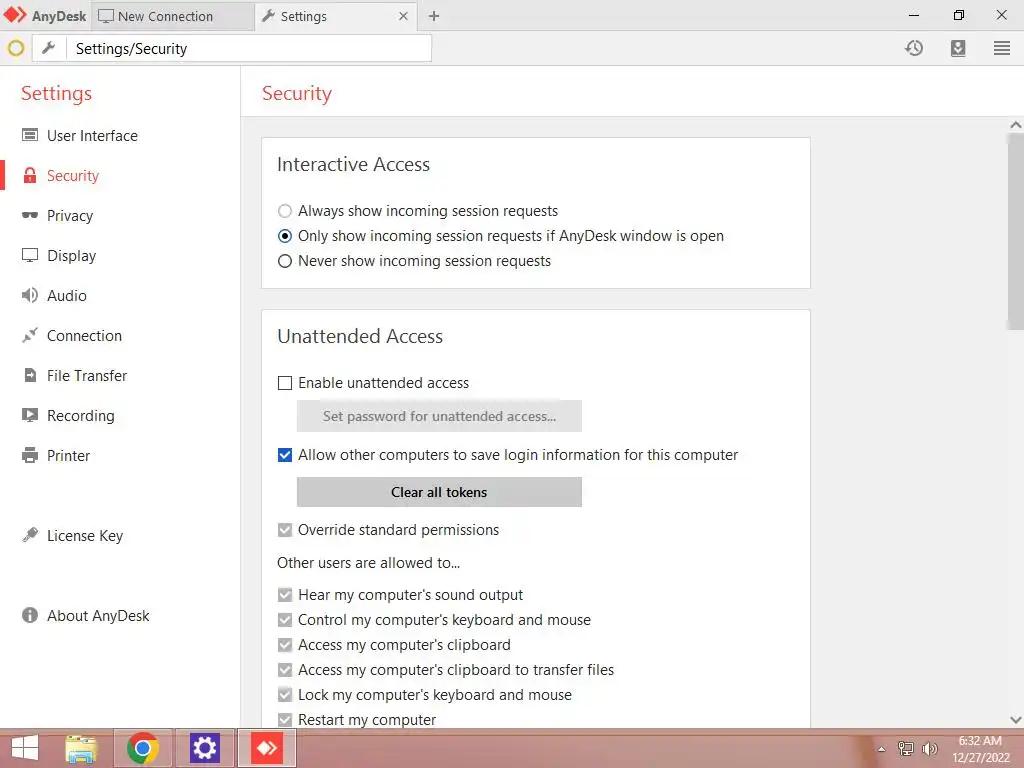Click the scroll up arrow
Image resolution: width=1024 pixels, height=768 pixels.
1016,124
